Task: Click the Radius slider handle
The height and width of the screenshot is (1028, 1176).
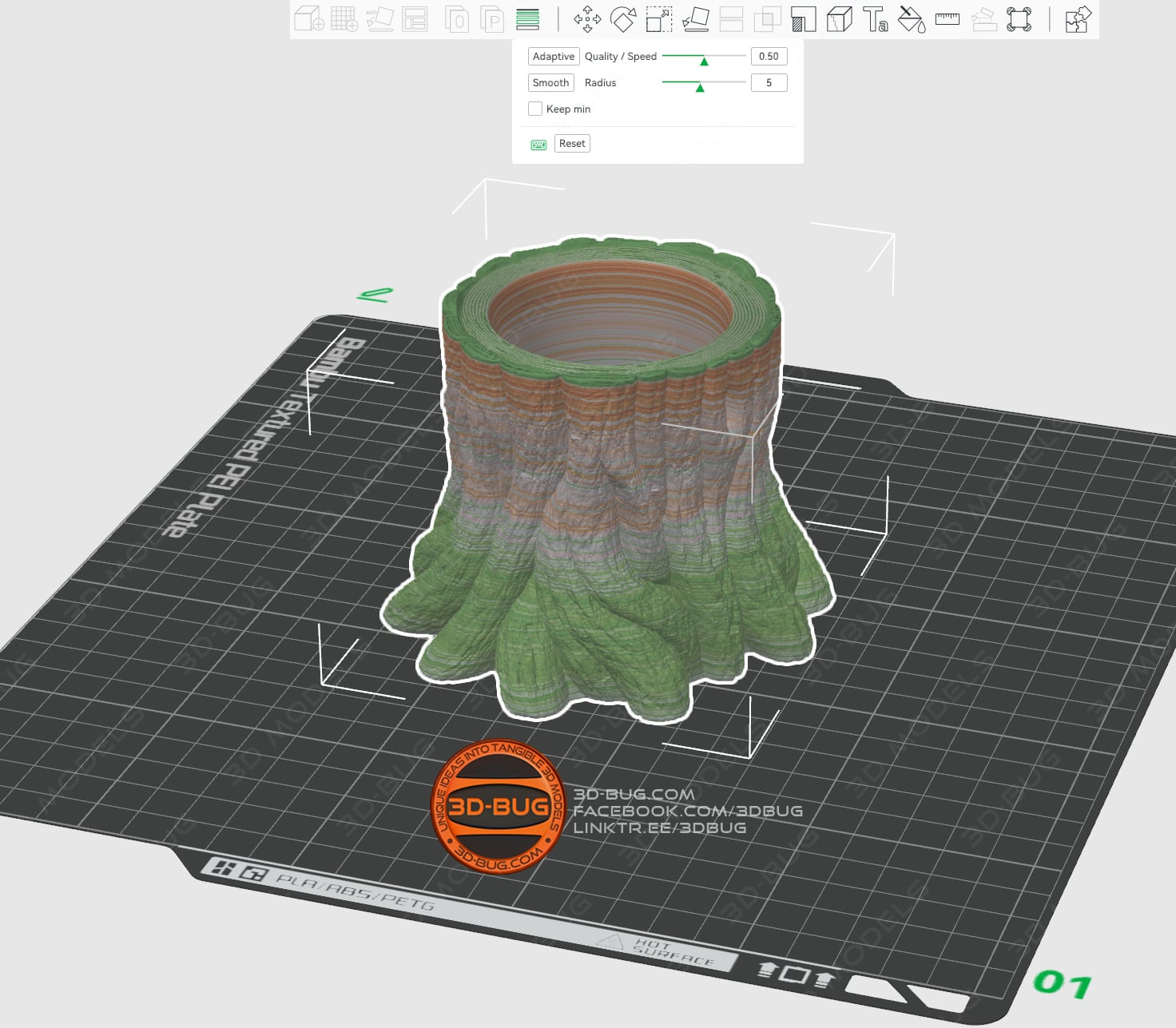Action: tap(700, 87)
